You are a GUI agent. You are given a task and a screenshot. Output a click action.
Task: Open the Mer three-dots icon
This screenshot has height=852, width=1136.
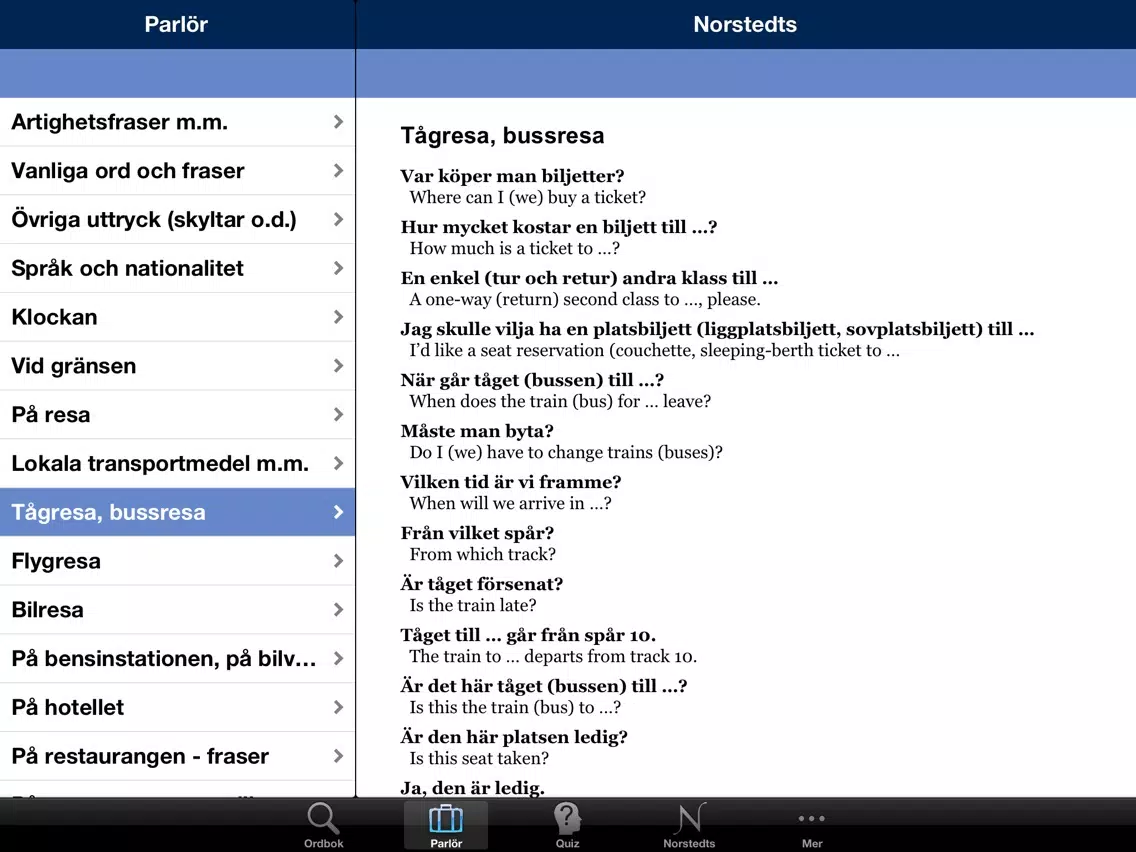click(811, 819)
